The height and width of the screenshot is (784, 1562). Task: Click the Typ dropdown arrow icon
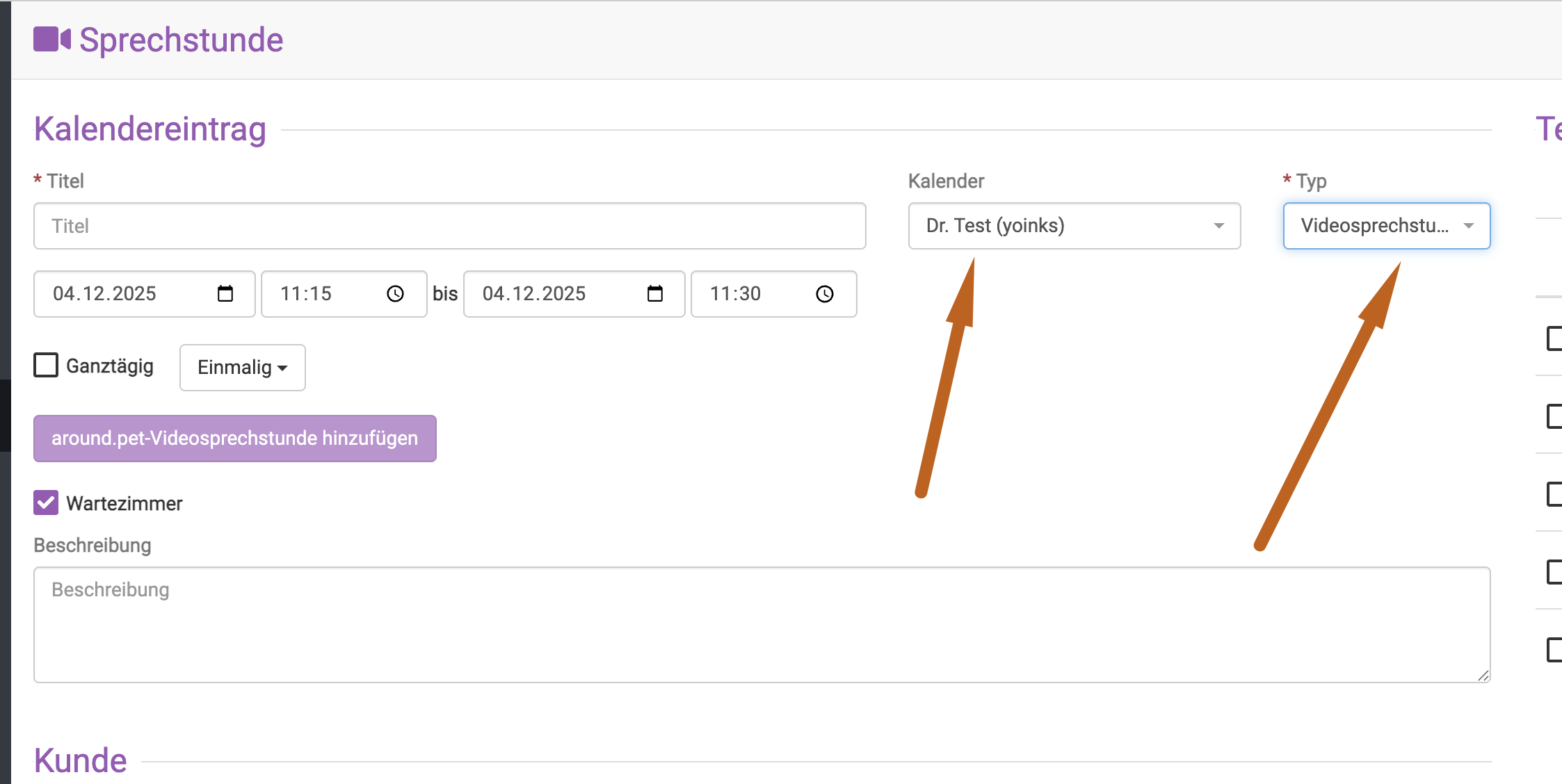point(1469,226)
